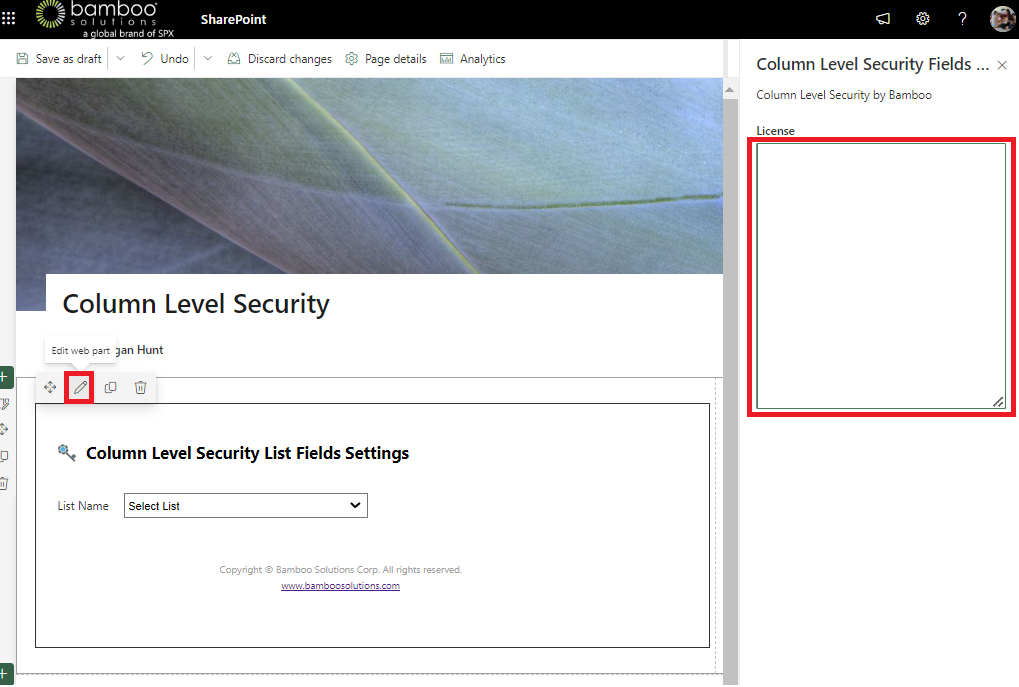Expand the Save as draft dropdown arrow
Viewport: 1019px width, 687px height.
tap(120, 58)
